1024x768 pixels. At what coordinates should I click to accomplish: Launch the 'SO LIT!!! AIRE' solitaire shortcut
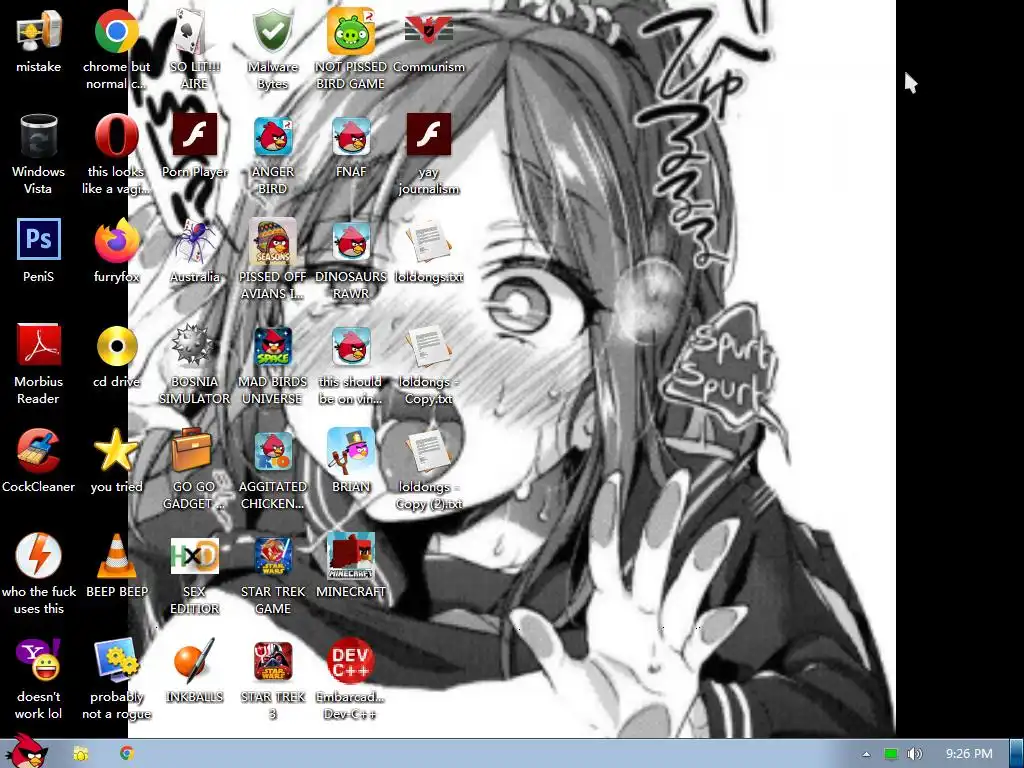(x=194, y=31)
